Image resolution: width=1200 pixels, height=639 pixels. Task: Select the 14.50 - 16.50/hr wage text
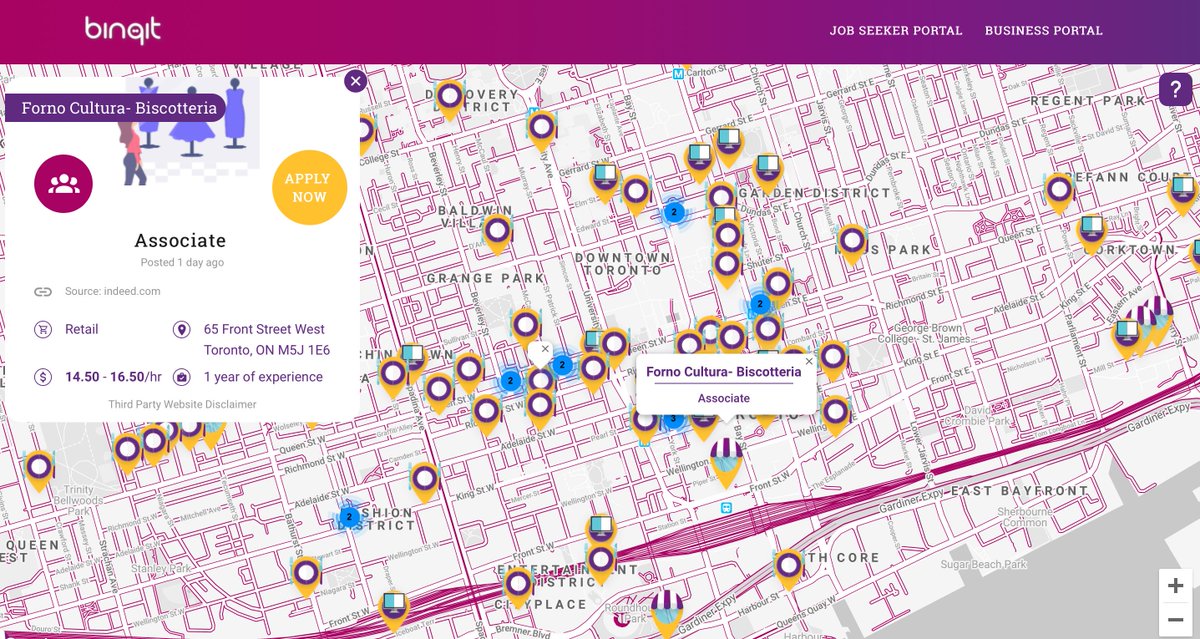113,377
